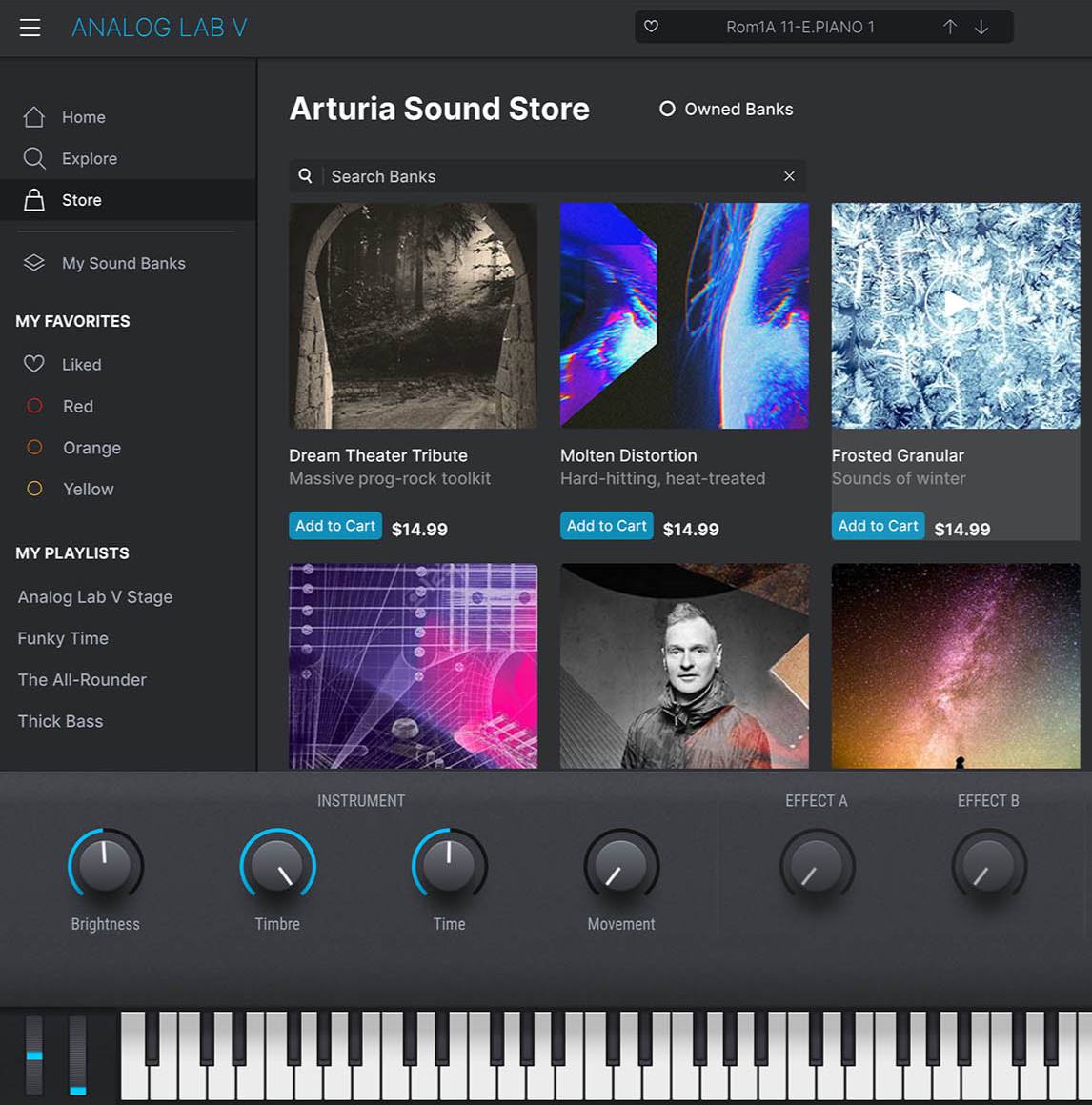This screenshot has width=1092, height=1105.
Task: Open the Funky Time playlist
Action: 64,638
